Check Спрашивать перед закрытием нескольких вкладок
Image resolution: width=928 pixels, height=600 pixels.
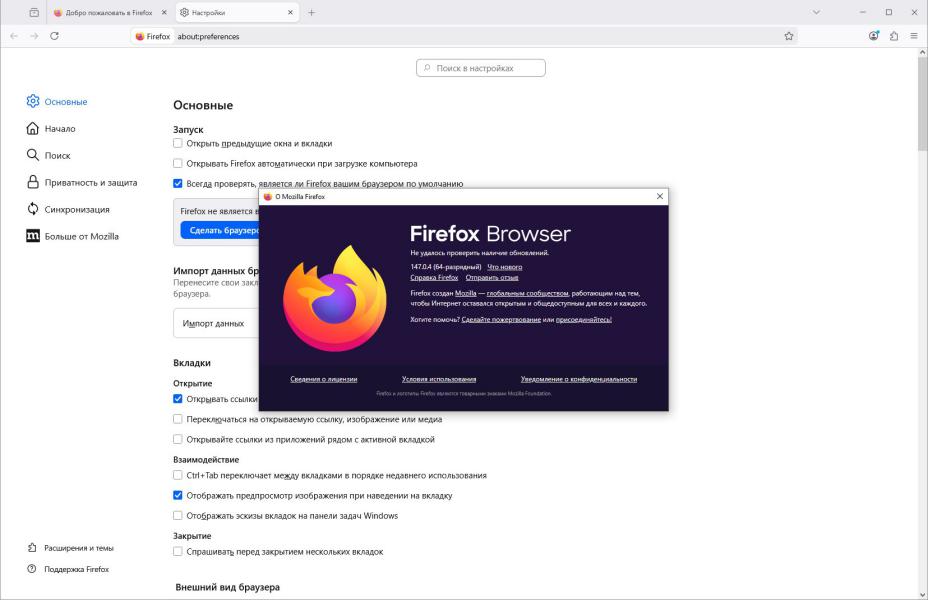click(178, 551)
